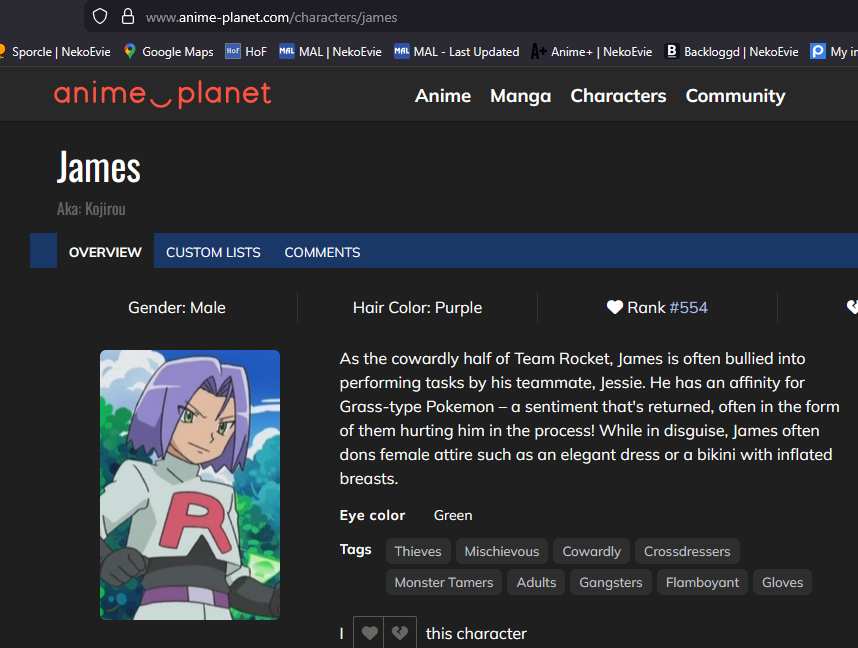This screenshot has width=858, height=648.
Task: Click the Thieves tag
Action: pos(418,551)
